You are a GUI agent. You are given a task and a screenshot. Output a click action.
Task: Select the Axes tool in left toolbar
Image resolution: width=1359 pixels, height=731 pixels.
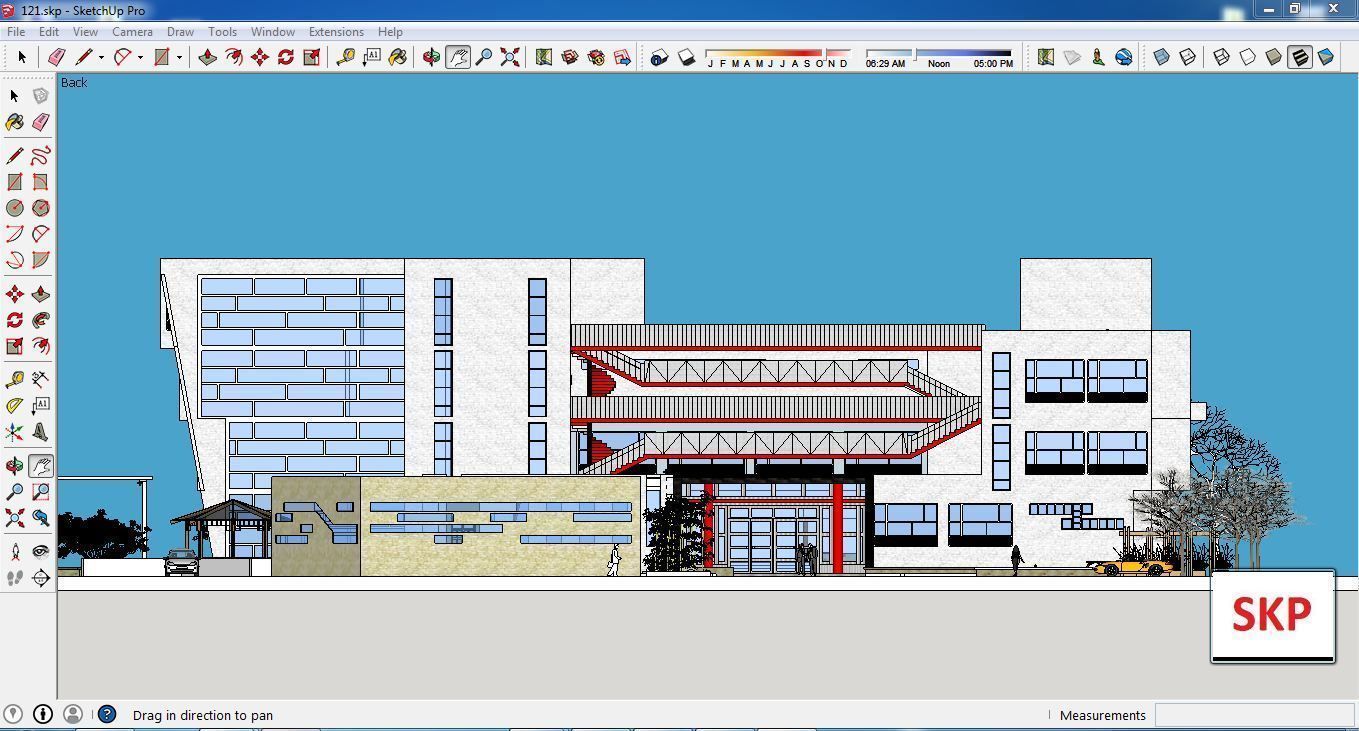14,432
